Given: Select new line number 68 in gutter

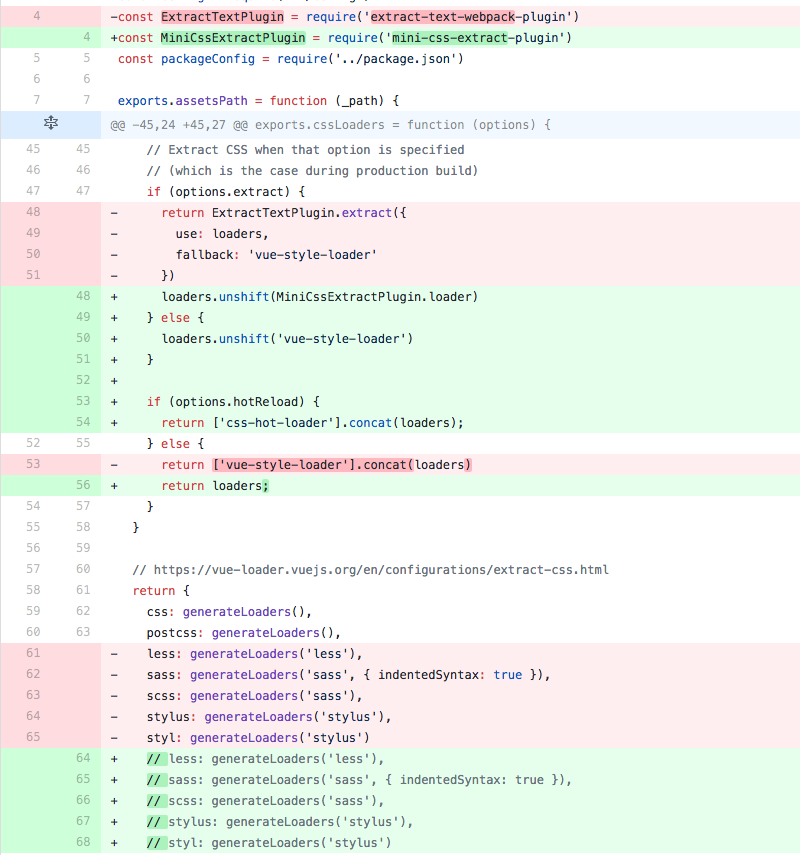Looking at the screenshot, I should (x=83, y=842).
